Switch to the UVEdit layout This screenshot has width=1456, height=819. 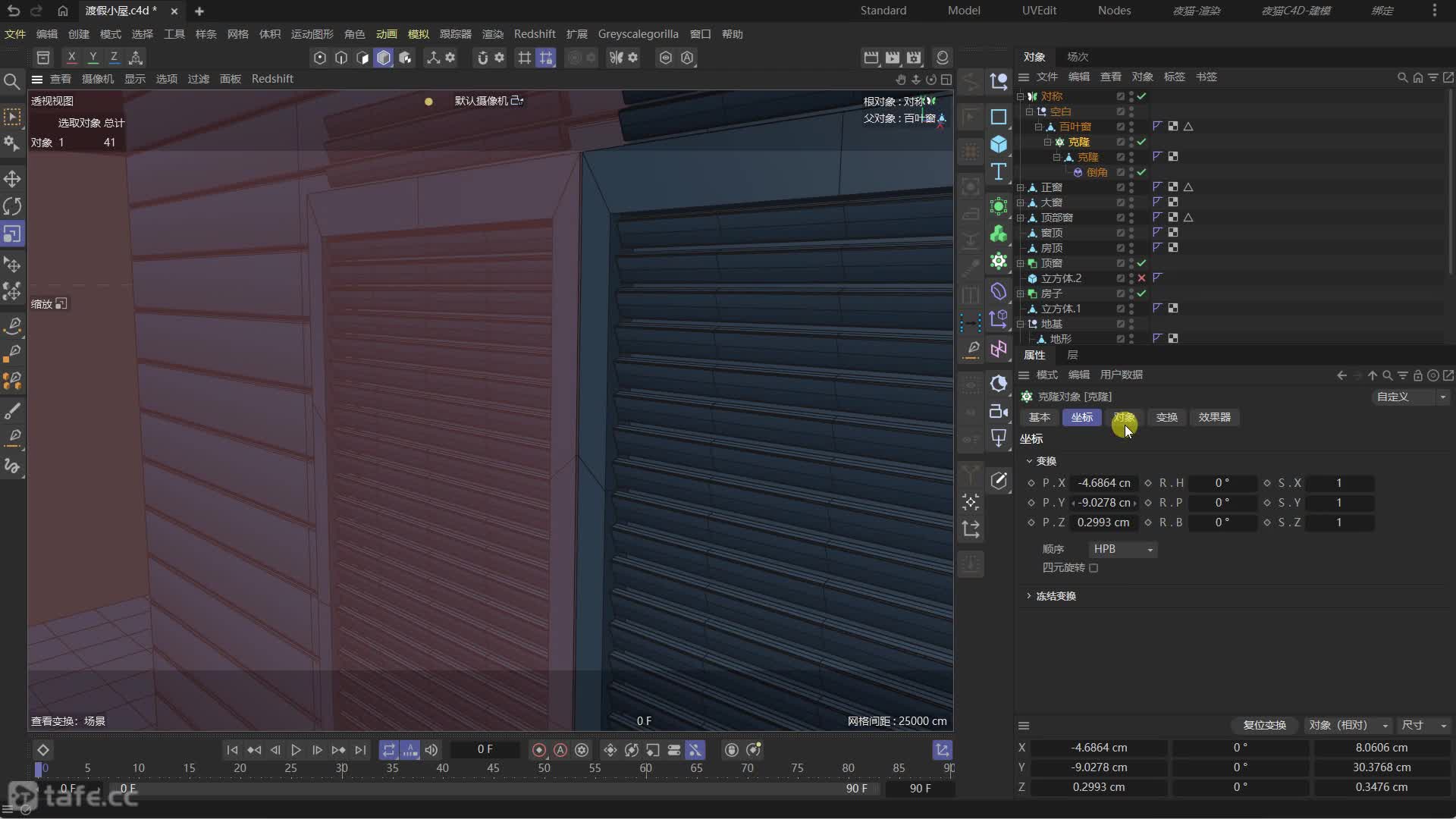(1039, 11)
